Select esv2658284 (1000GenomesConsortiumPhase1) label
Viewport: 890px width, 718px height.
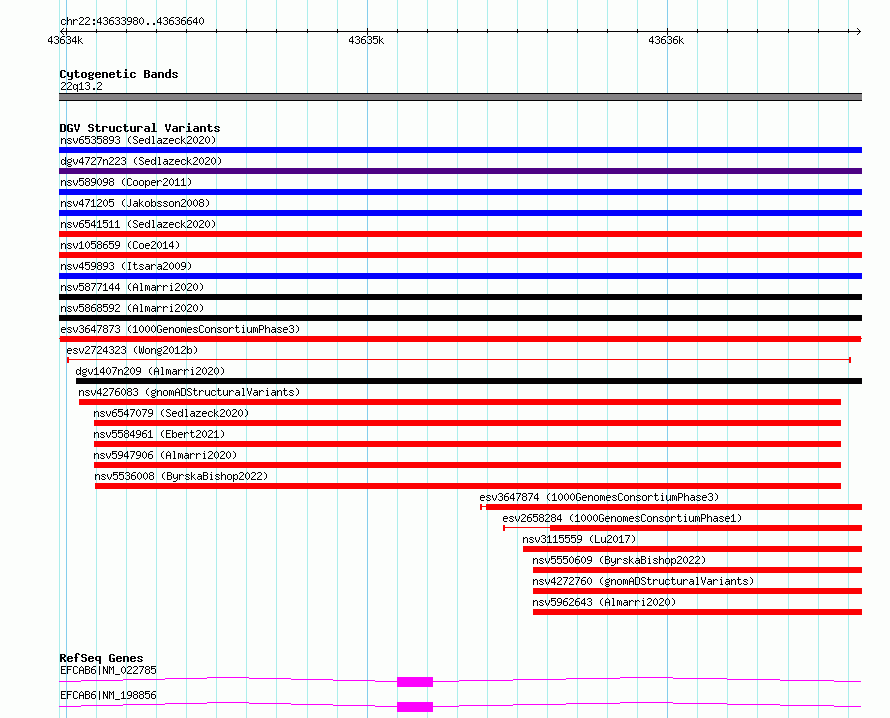pos(622,518)
